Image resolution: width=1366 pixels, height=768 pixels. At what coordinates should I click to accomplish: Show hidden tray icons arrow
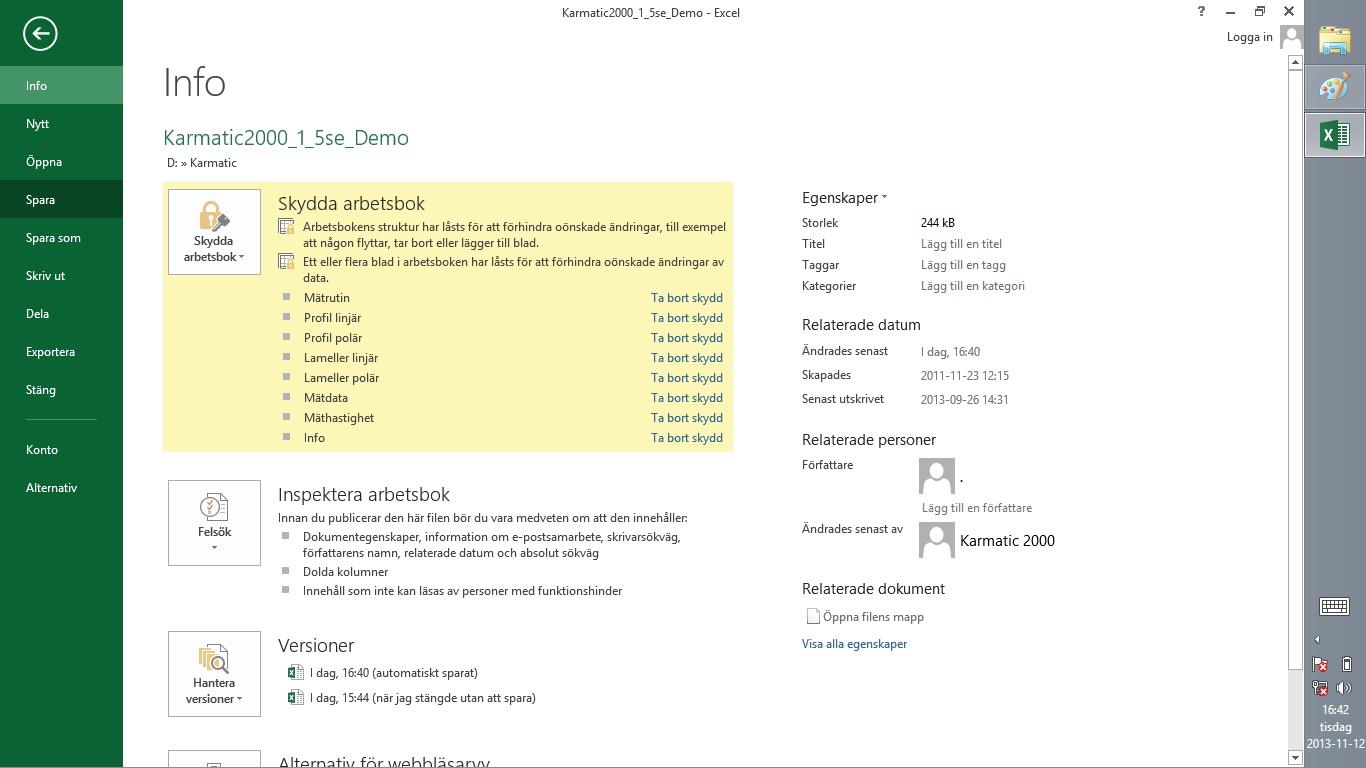(x=1317, y=639)
